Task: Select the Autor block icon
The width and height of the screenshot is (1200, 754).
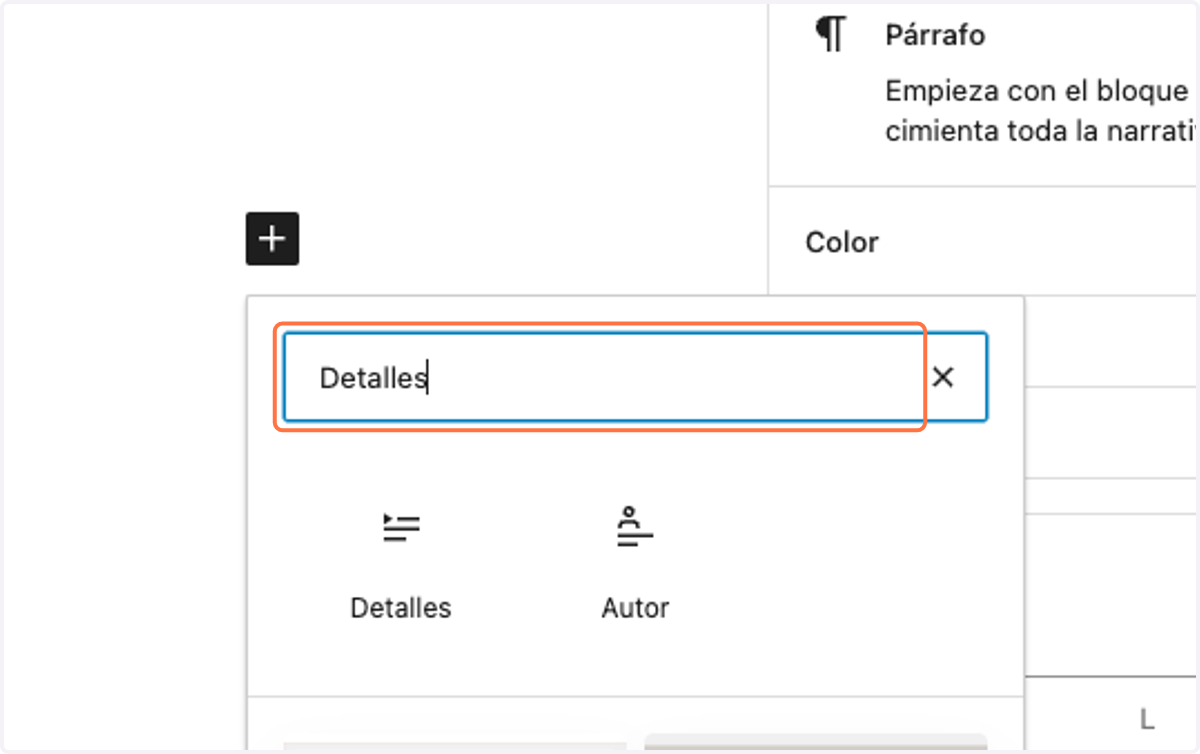Action: [635, 527]
